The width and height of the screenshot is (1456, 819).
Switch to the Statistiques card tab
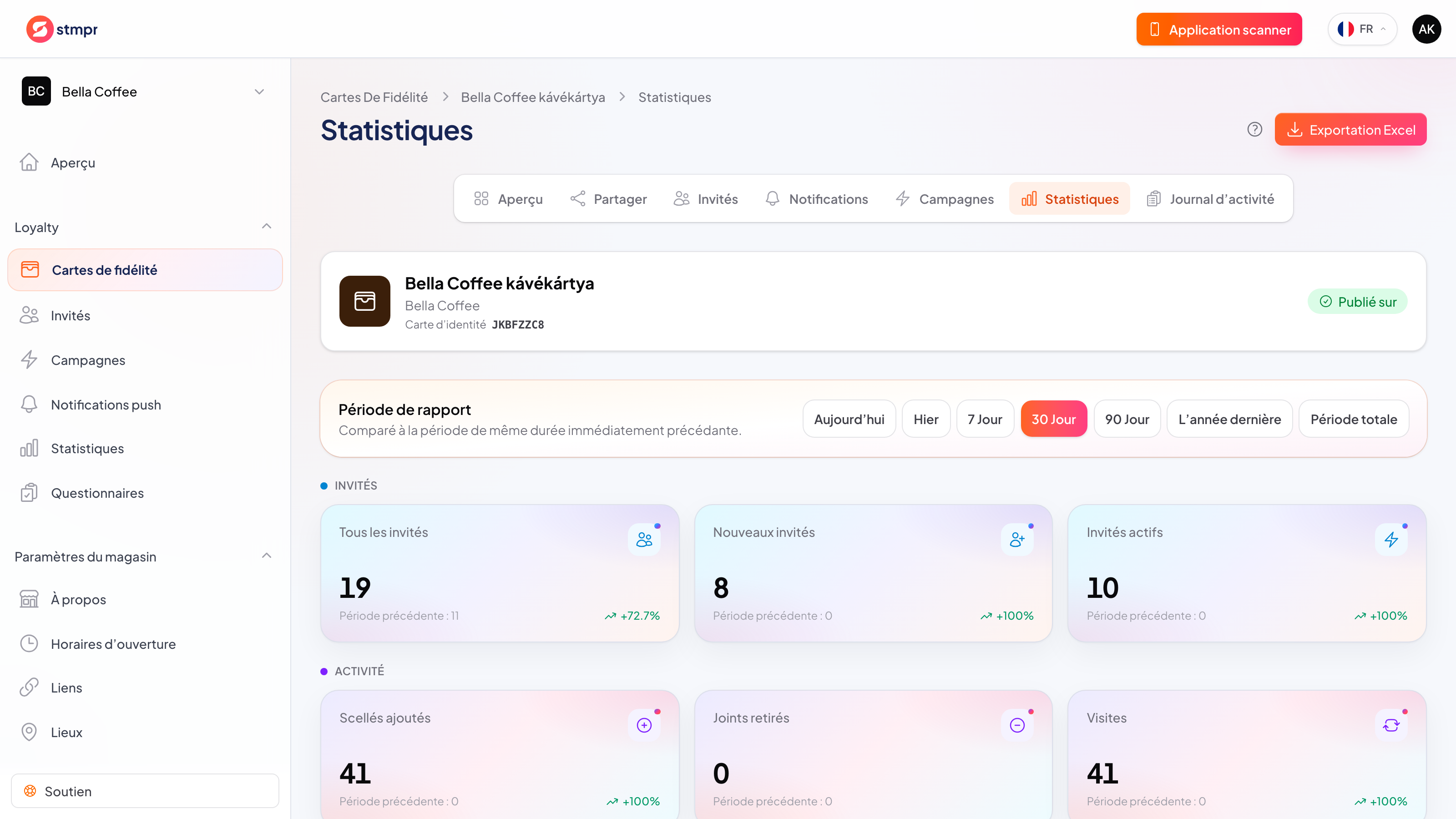tap(1069, 198)
